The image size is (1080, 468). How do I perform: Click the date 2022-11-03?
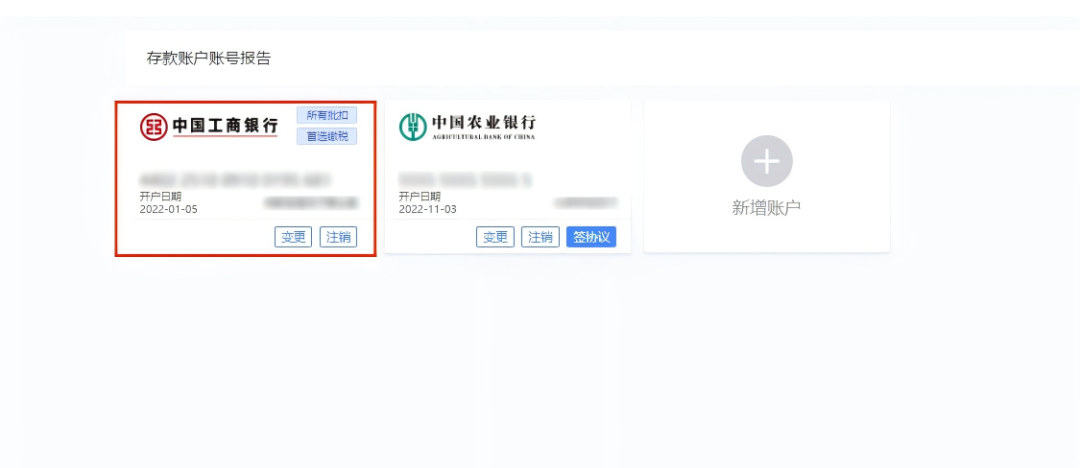point(427,209)
